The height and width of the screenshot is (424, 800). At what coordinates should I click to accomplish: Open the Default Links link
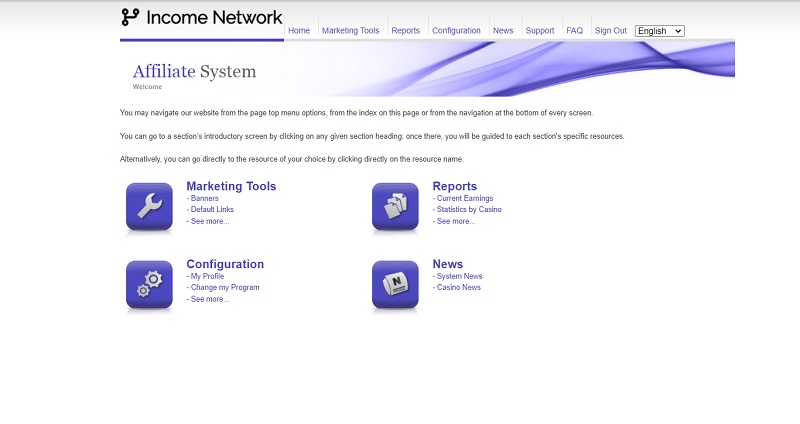point(212,210)
